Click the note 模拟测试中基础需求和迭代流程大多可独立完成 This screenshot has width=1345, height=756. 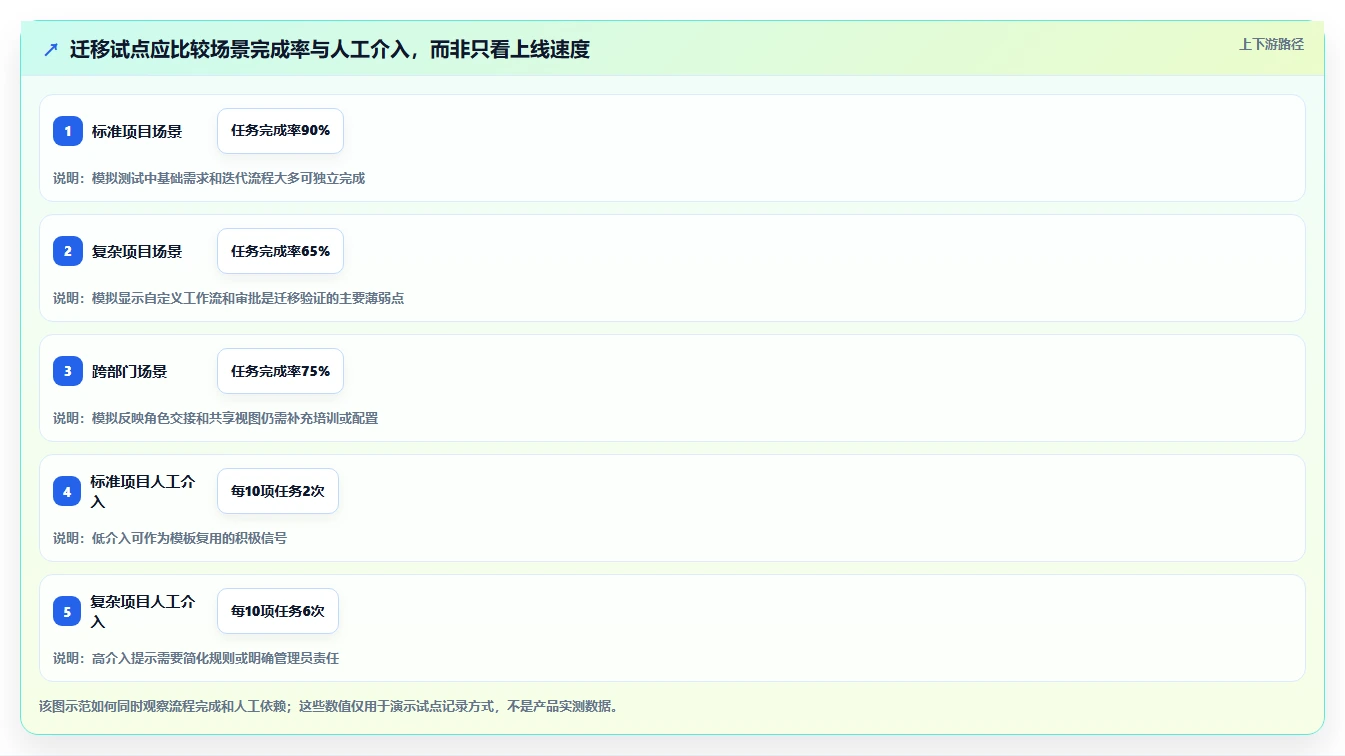[x=209, y=178]
